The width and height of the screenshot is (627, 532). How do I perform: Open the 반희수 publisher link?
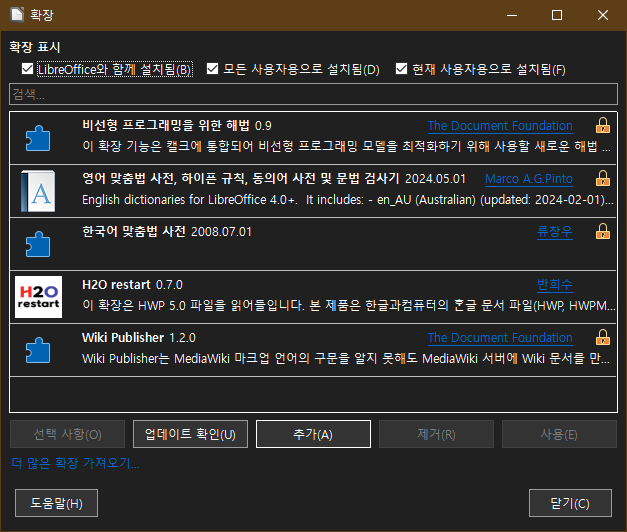point(555,284)
